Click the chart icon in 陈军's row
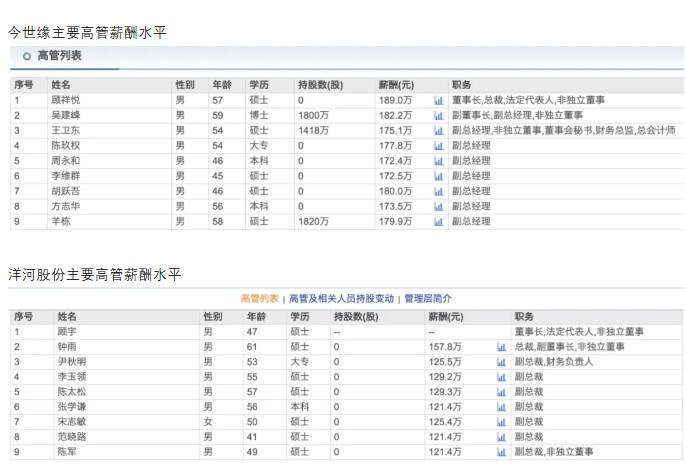 (501, 452)
